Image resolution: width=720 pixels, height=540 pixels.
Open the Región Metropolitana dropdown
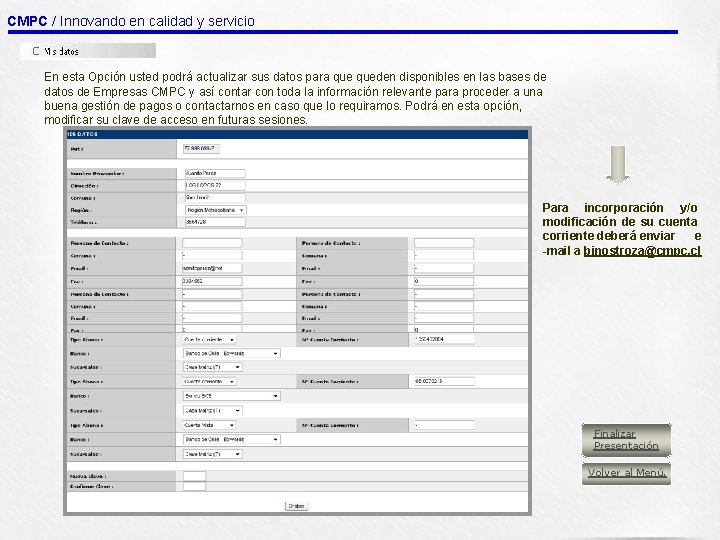tap(215, 210)
